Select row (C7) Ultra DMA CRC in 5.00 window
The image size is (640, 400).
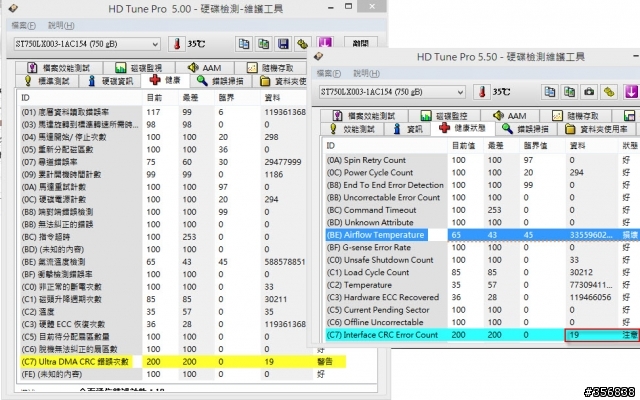click(182, 362)
